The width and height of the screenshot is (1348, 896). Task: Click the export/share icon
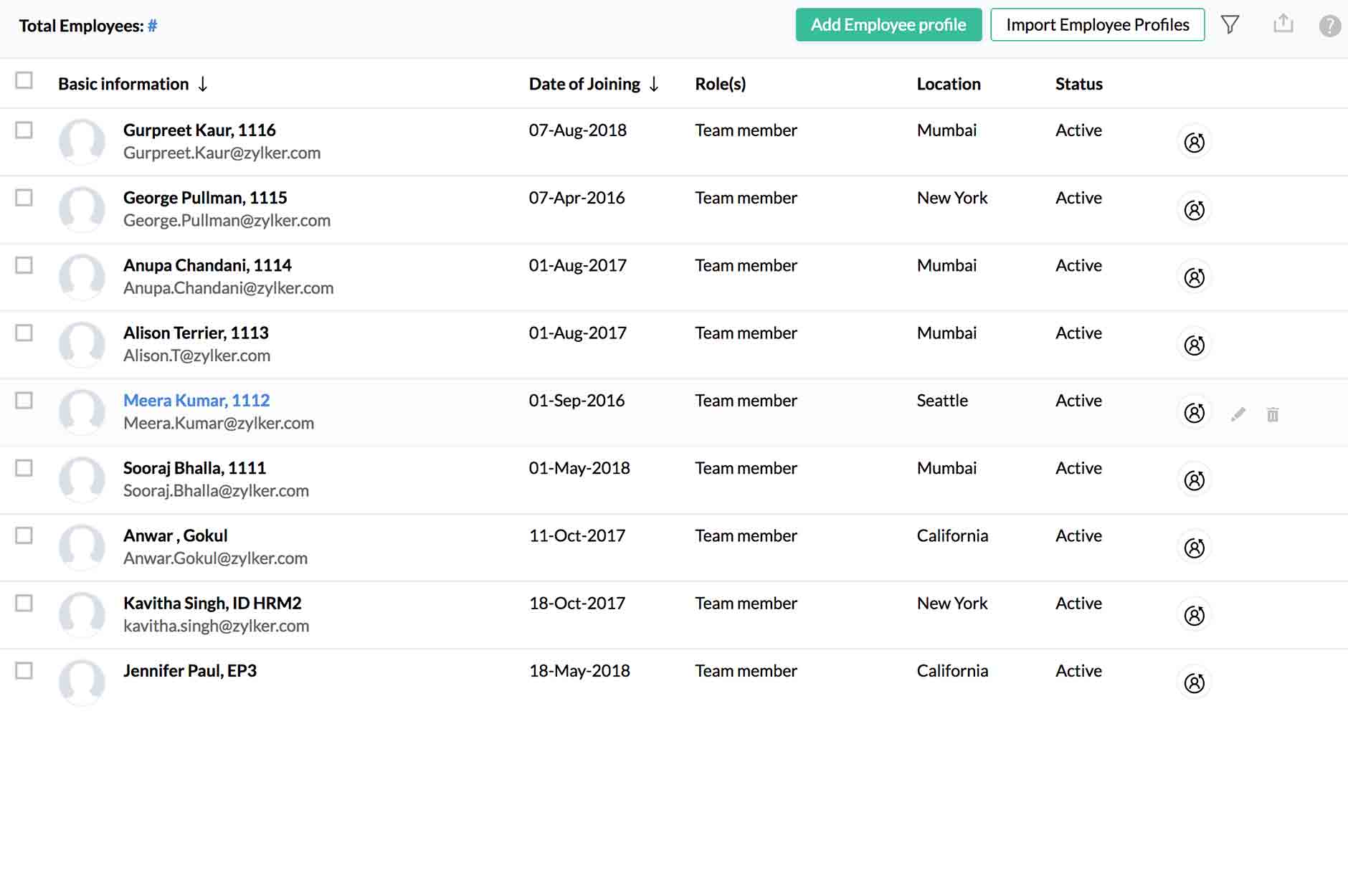pyautogui.click(x=1283, y=24)
